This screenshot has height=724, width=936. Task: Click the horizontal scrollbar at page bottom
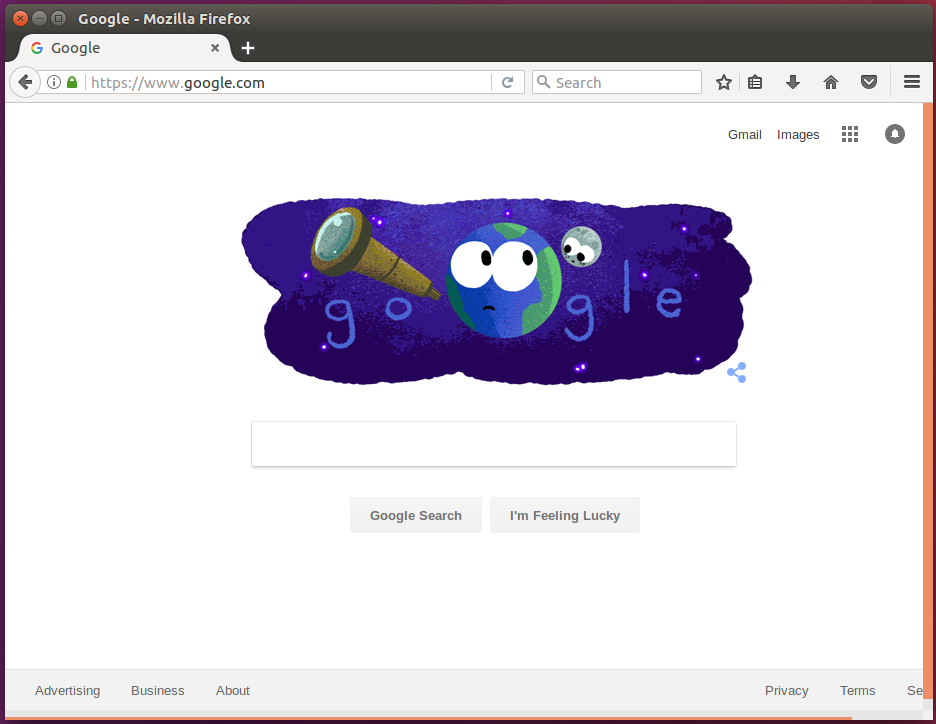pyautogui.click(x=429, y=719)
